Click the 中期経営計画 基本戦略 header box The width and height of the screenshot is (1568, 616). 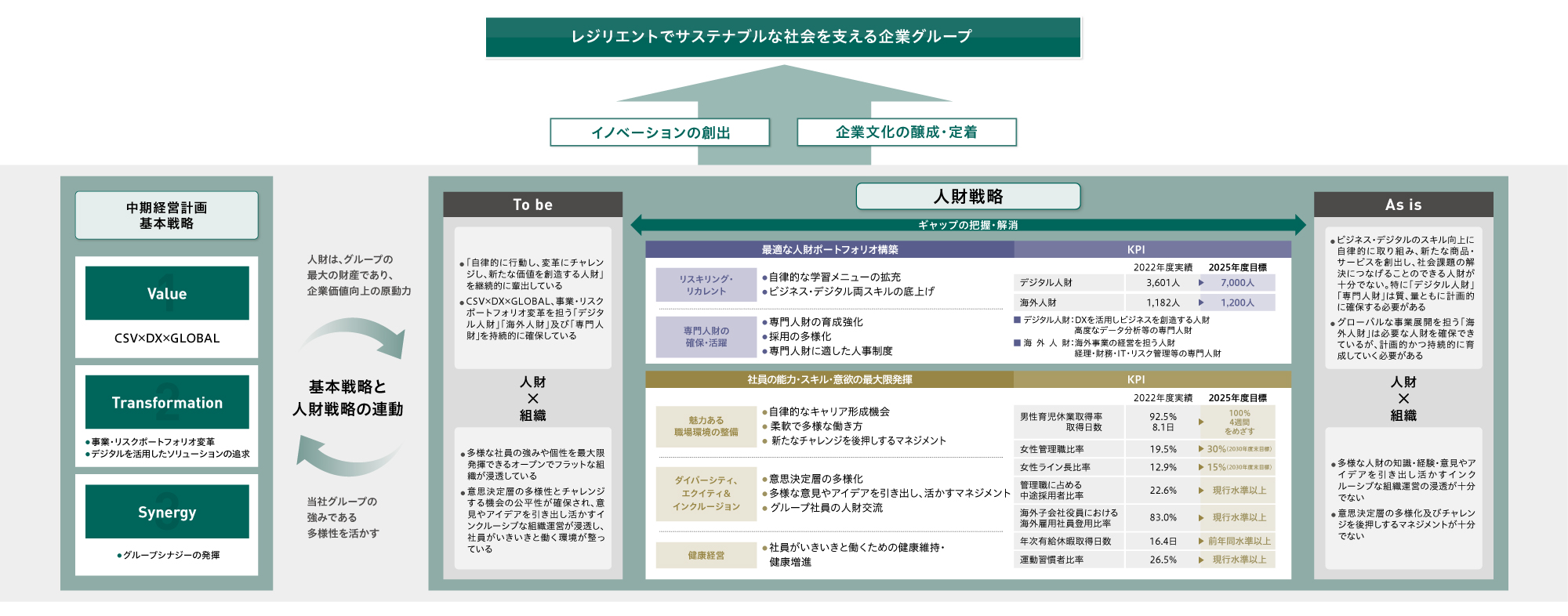point(166,216)
